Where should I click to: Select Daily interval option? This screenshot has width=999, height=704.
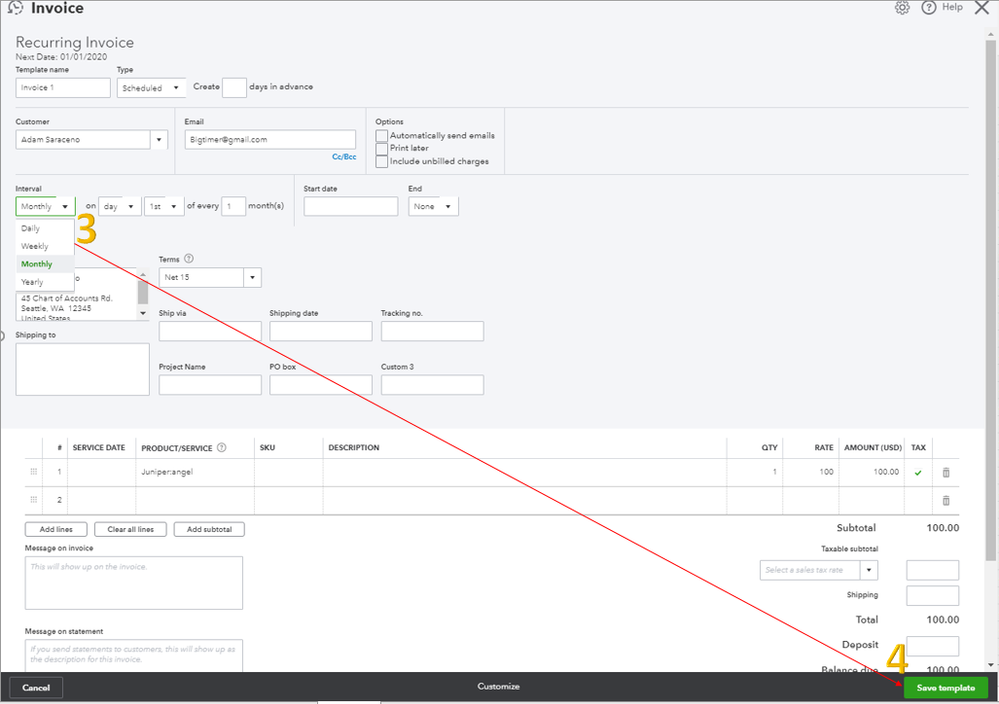click(x=45, y=228)
